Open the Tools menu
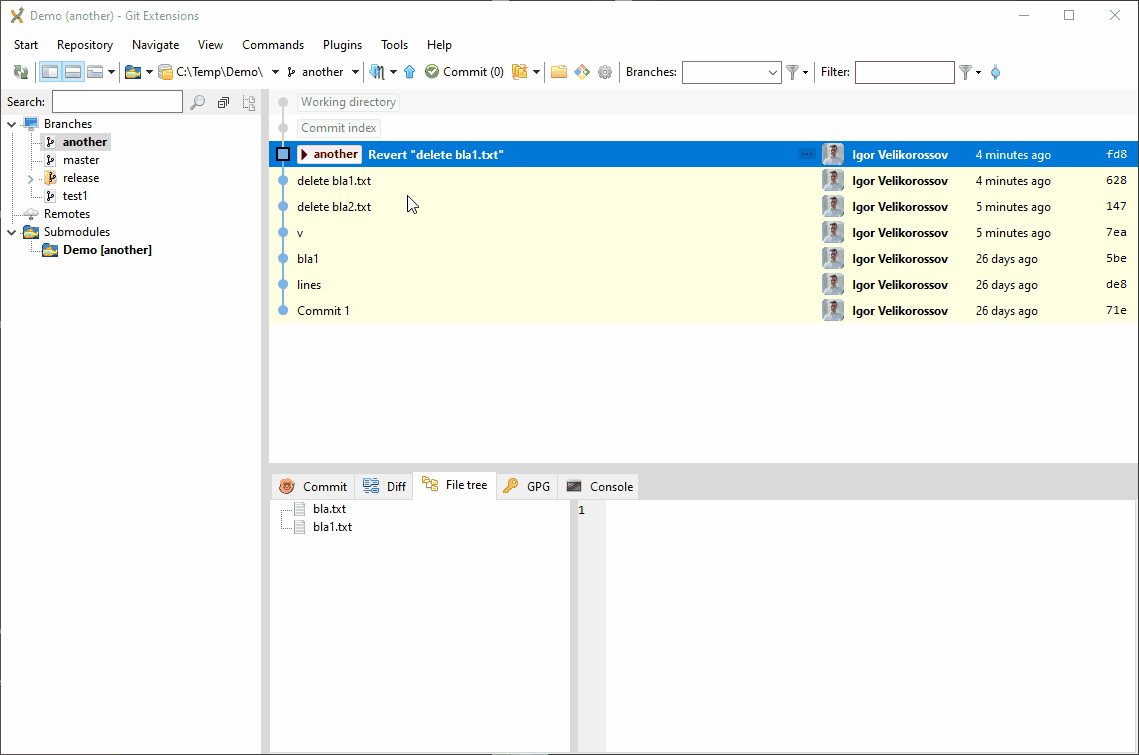This screenshot has width=1139, height=755. click(x=394, y=45)
